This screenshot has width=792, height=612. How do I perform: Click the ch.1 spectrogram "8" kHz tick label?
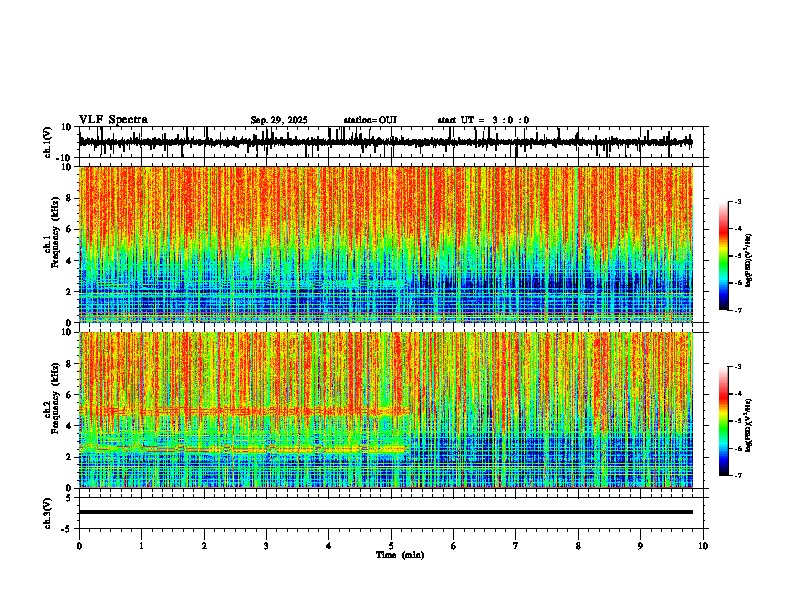[70, 198]
